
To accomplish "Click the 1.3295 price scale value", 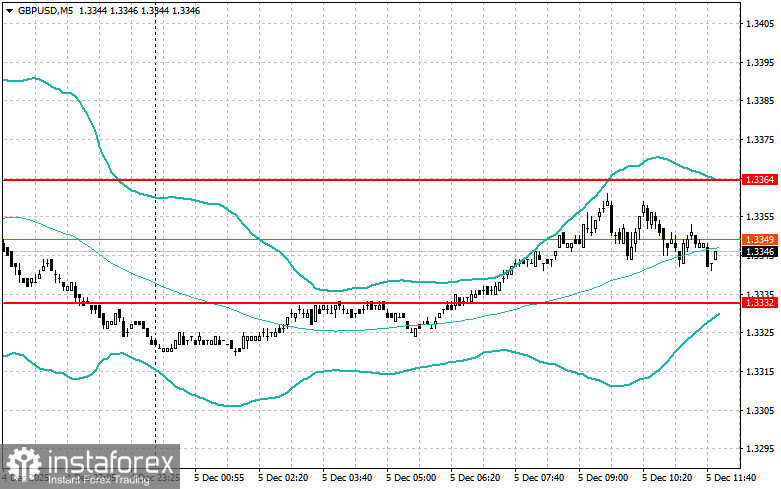I will (760, 449).
